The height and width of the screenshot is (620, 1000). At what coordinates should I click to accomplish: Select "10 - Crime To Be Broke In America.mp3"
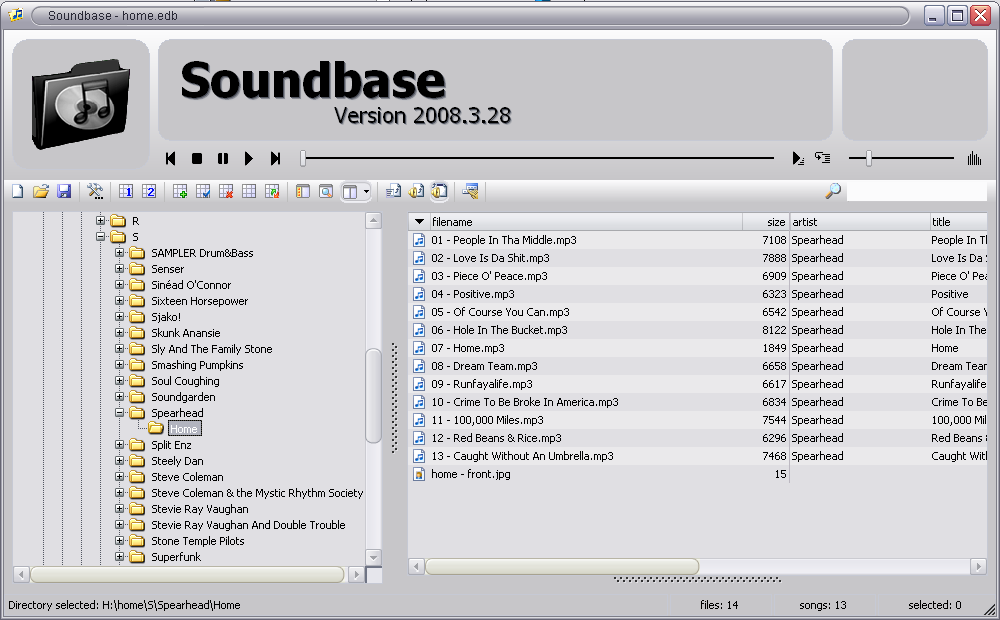coord(525,402)
